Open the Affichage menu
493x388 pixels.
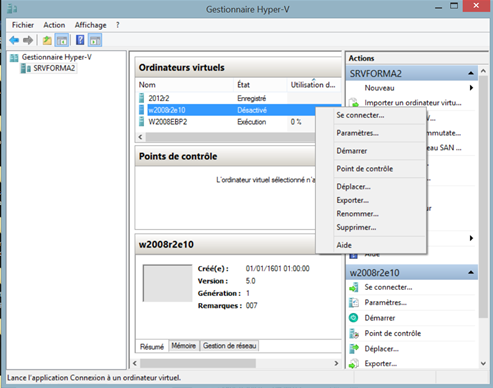(x=90, y=25)
